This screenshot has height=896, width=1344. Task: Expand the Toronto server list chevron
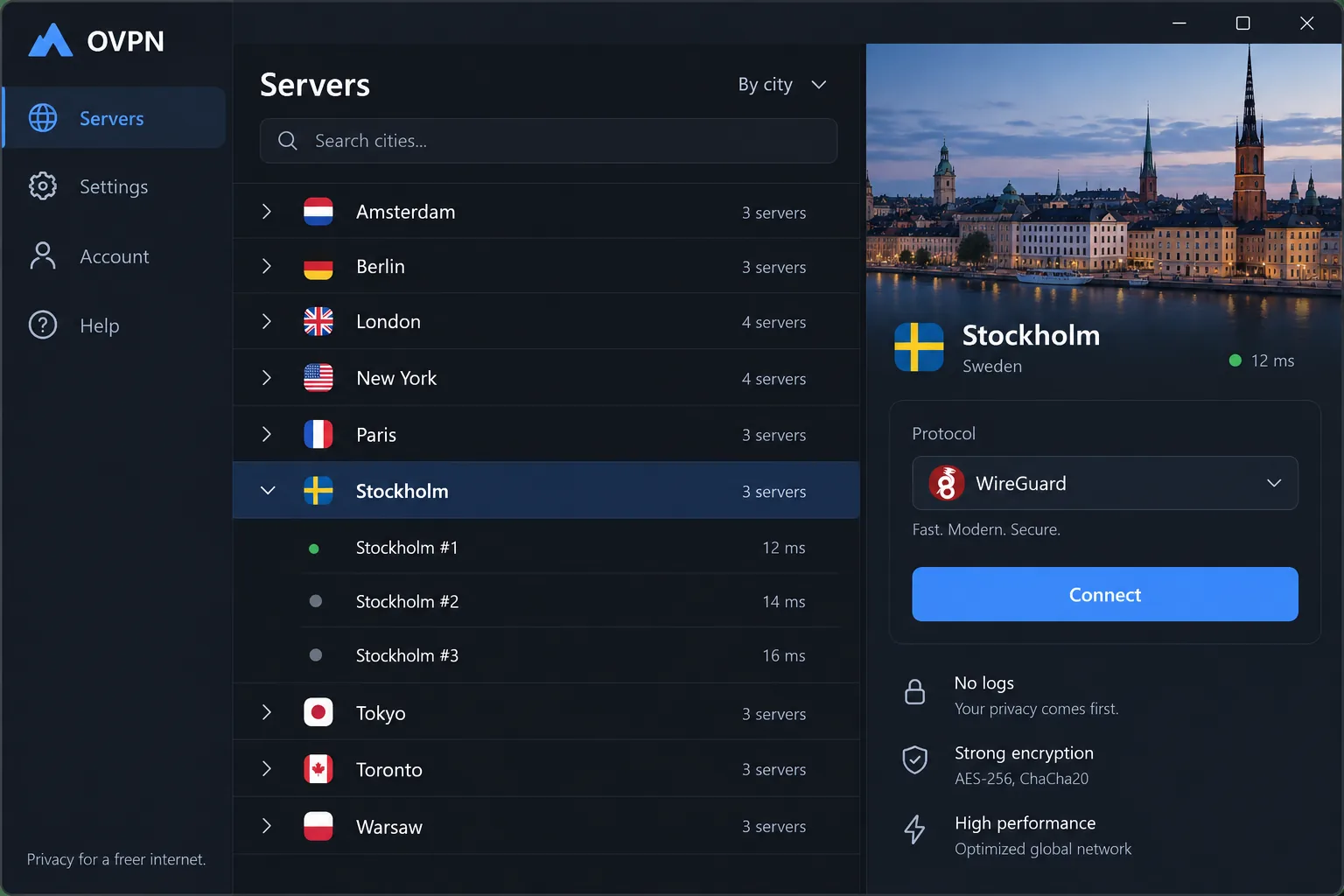click(267, 769)
